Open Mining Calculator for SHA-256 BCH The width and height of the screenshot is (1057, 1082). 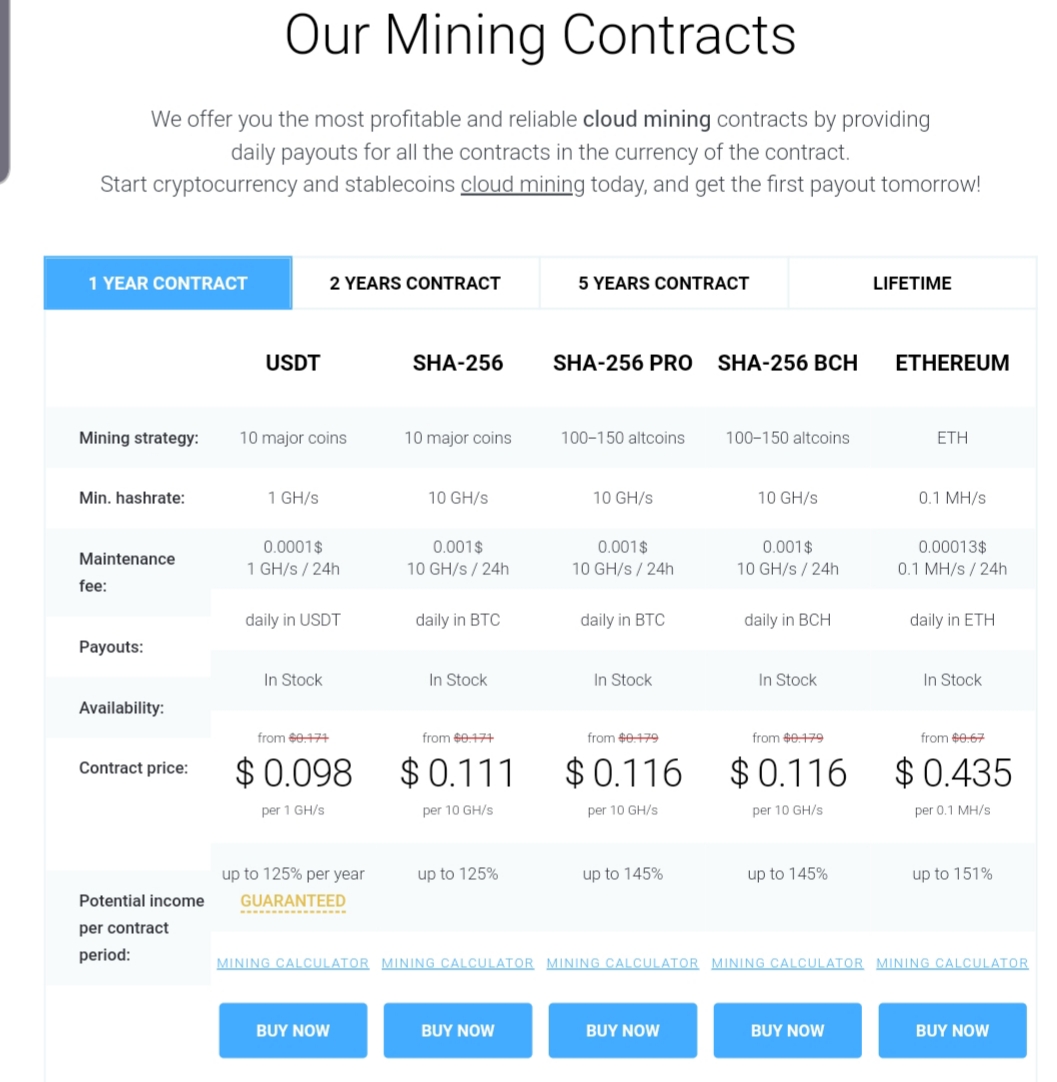coord(787,963)
